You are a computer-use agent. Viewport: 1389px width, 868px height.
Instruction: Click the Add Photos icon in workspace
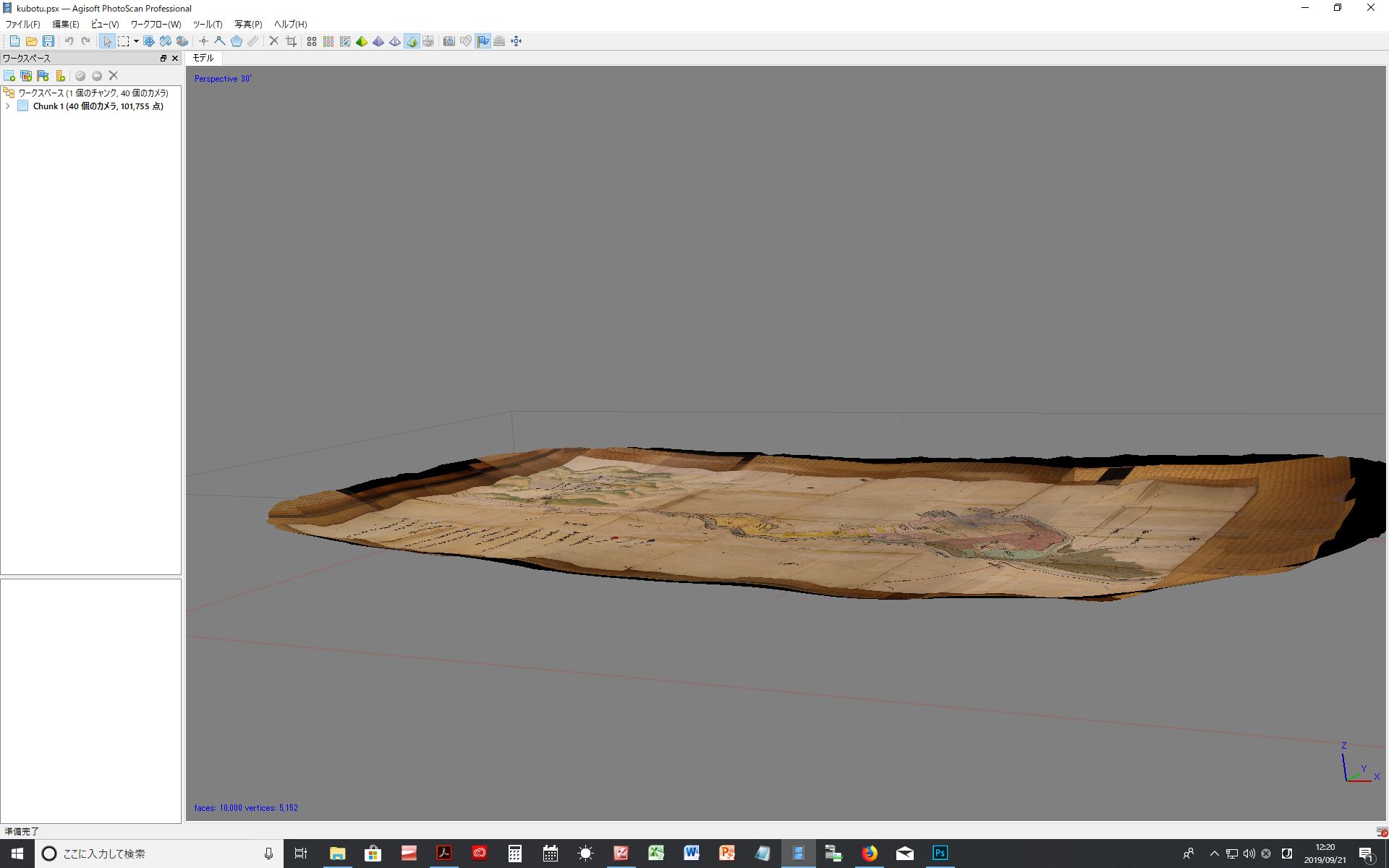click(x=26, y=76)
